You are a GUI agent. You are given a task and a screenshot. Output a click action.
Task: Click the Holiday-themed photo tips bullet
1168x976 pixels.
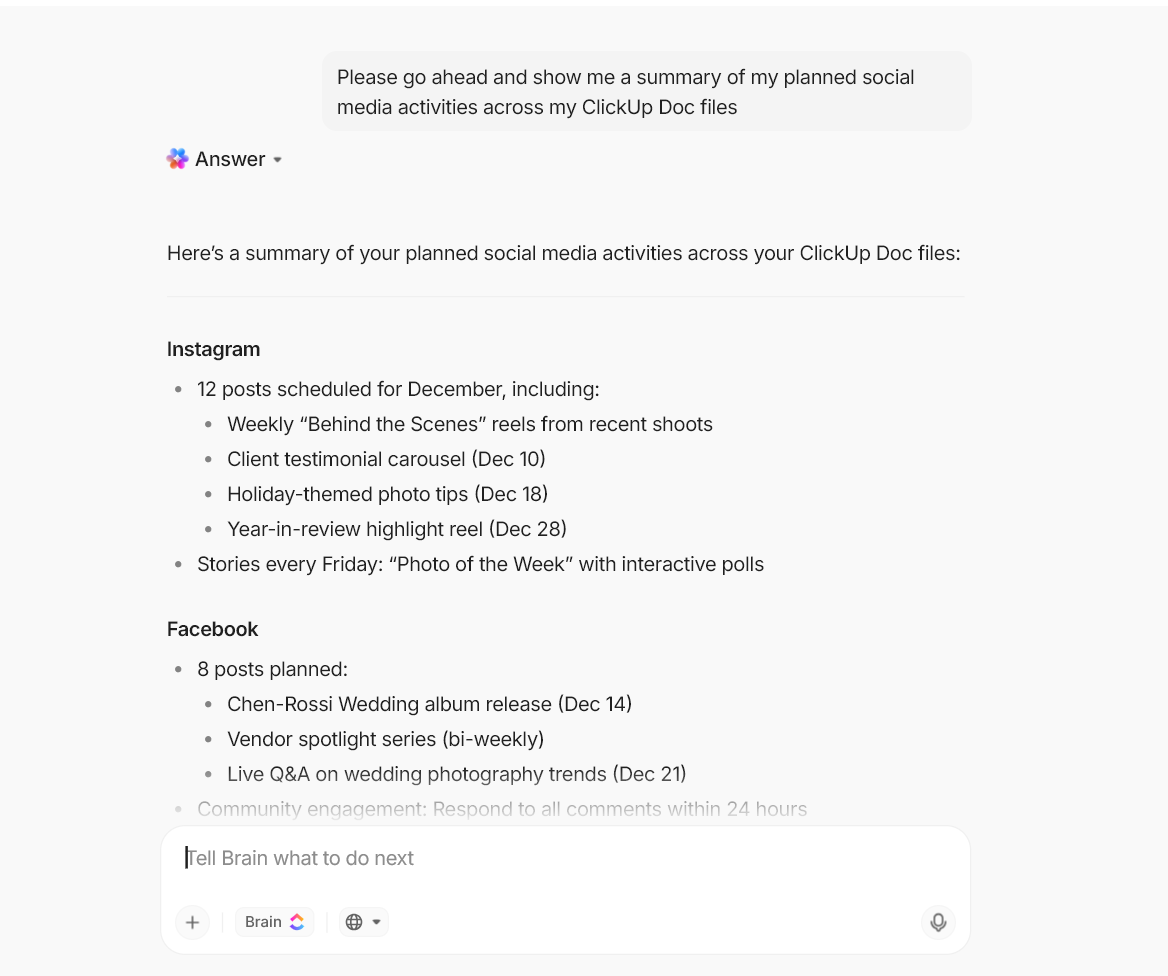(x=388, y=494)
